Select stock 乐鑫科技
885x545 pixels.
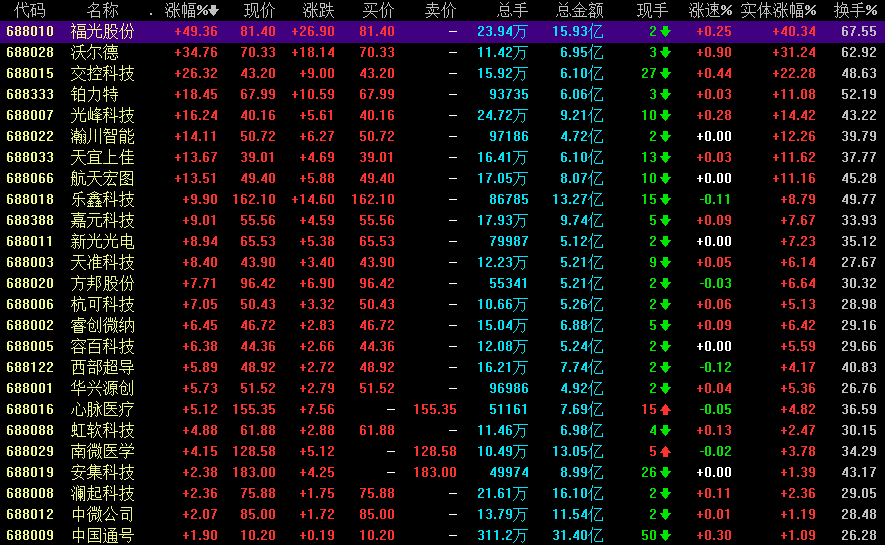point(103,199)
